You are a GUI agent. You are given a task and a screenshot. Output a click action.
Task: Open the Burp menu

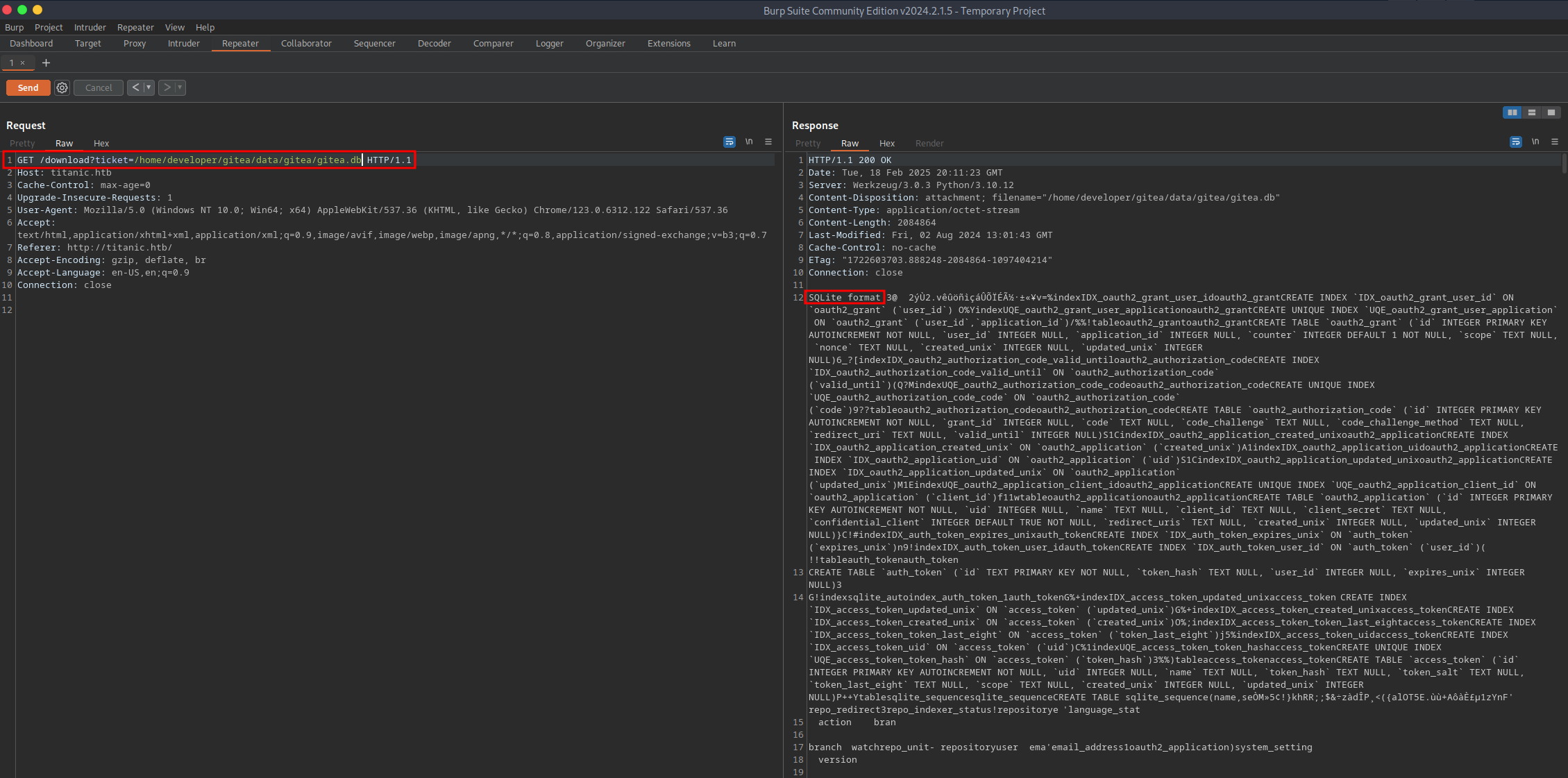click(x=14, y=27)
